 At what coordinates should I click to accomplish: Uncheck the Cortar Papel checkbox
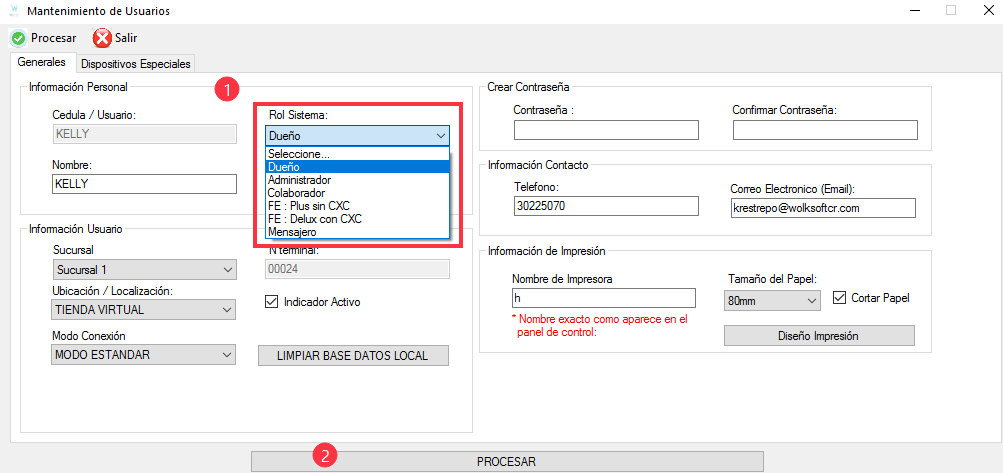(x=840, y=298)
